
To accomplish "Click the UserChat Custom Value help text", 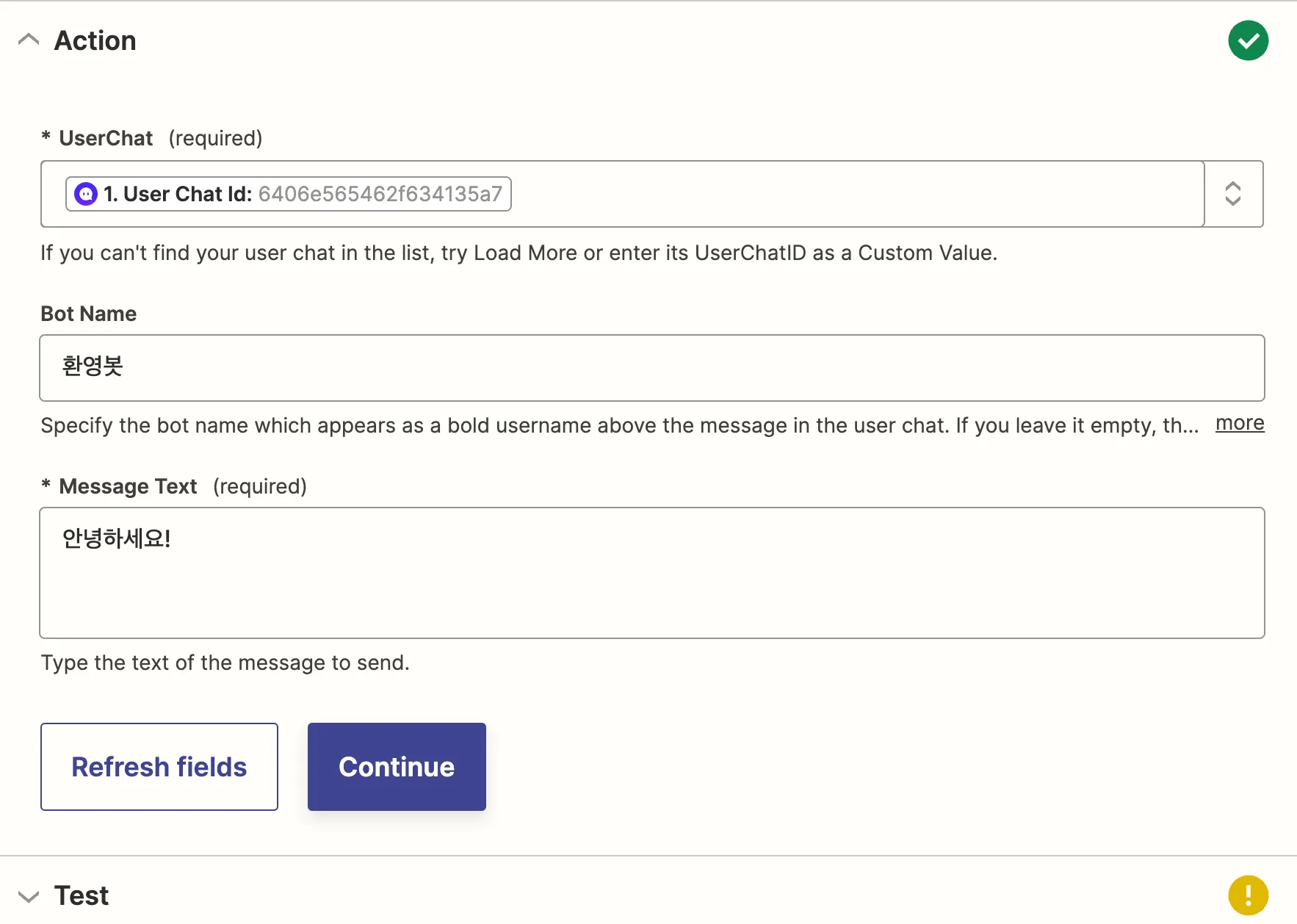I will click(x=519, y=253).
